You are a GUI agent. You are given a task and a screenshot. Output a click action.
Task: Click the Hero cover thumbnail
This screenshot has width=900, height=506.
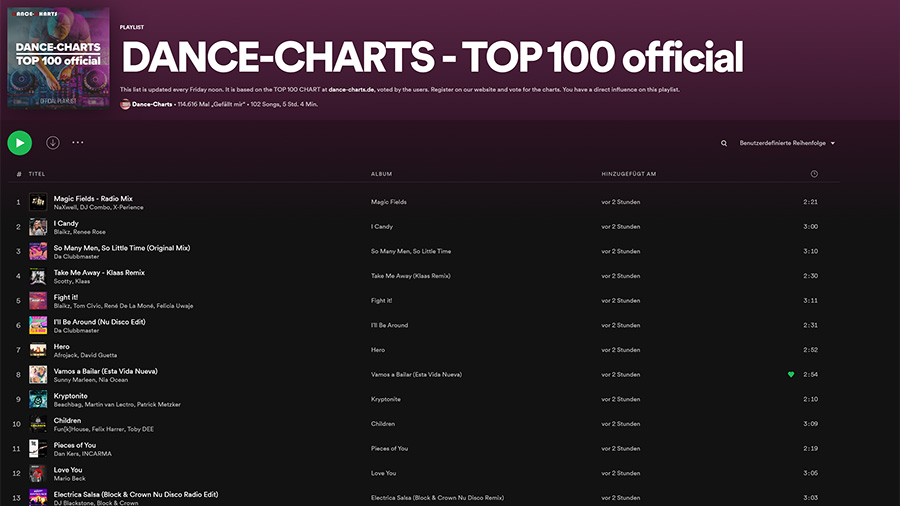point(38,350)
